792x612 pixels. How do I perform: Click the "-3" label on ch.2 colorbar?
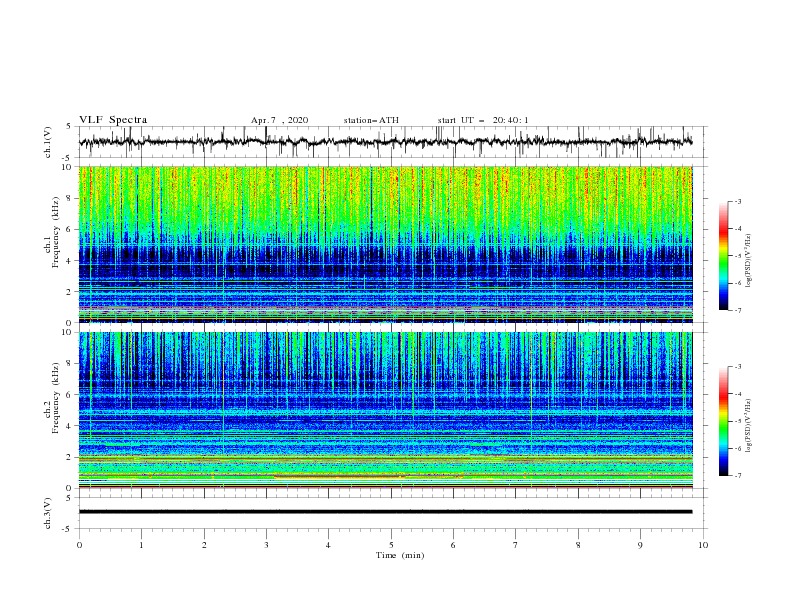737,367
